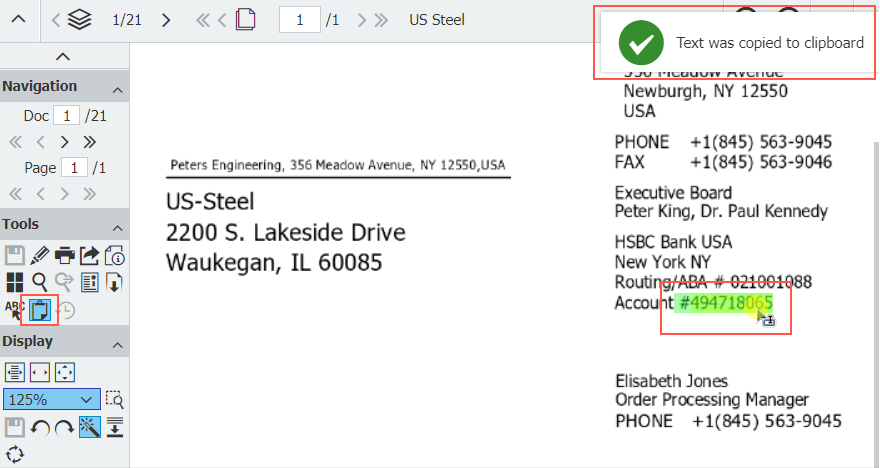
Task: Click the stacked layers document icon in top bar
Action: 80,20
